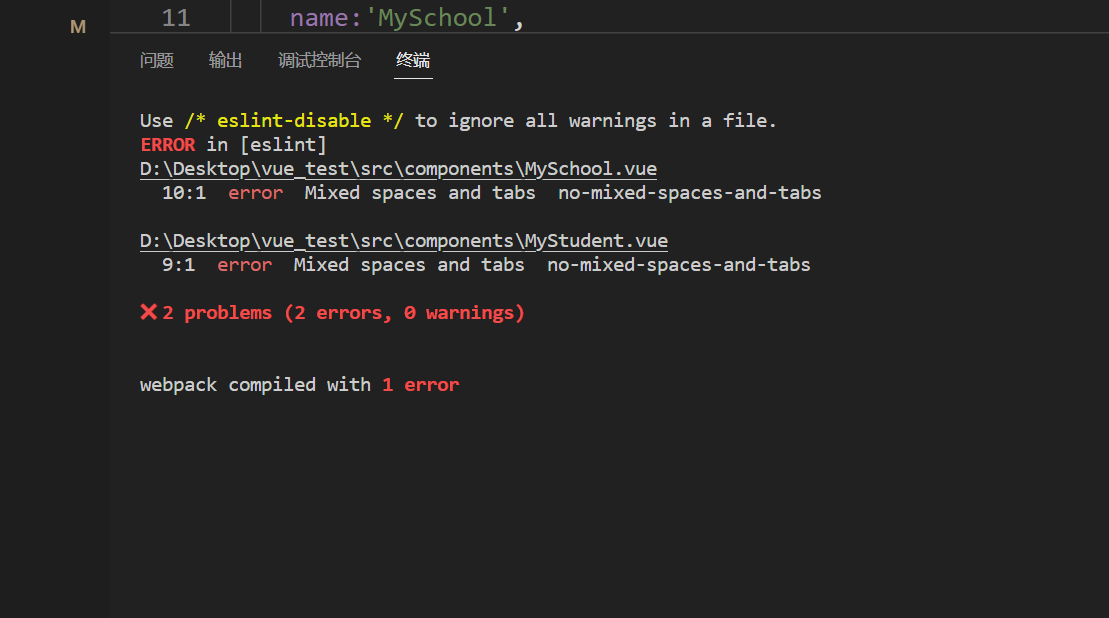Viewport: 1109px width, 618px height.
Task: Click no-mixed-spaces-and-tabs rule under MySchool.vue
Action: click(689, 193)
